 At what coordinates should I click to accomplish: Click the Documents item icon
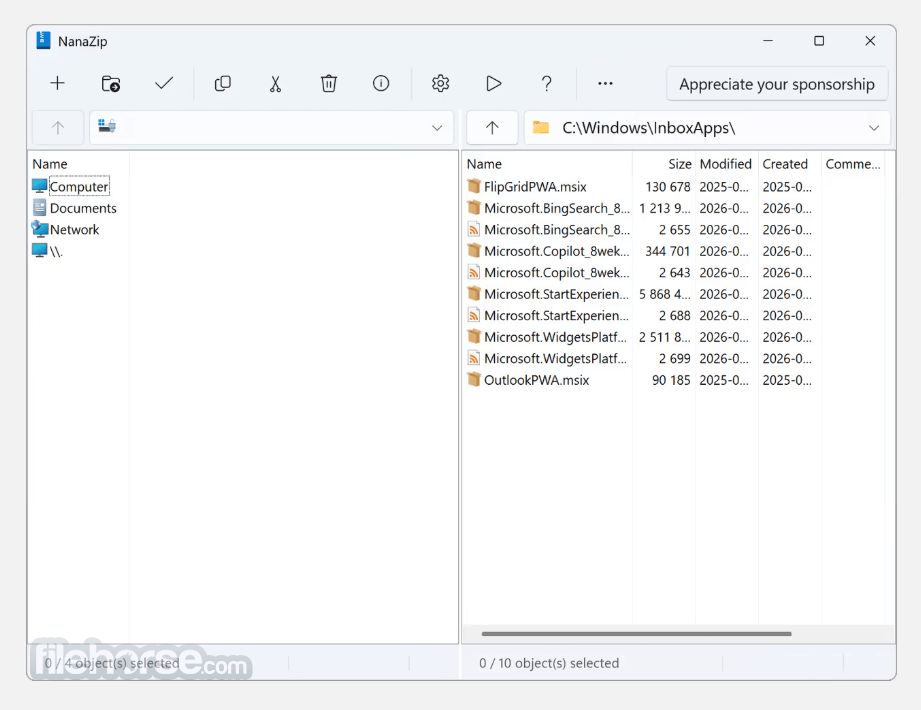(x=39, y=207)
